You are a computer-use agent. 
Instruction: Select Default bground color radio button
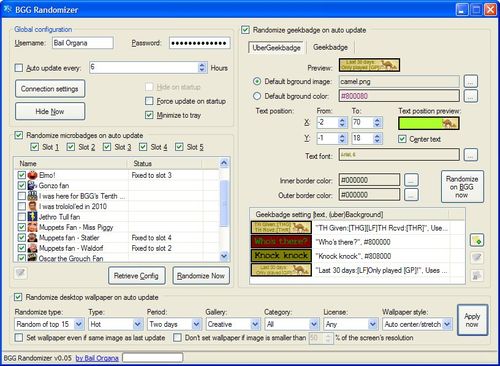(x=257, y=96)
